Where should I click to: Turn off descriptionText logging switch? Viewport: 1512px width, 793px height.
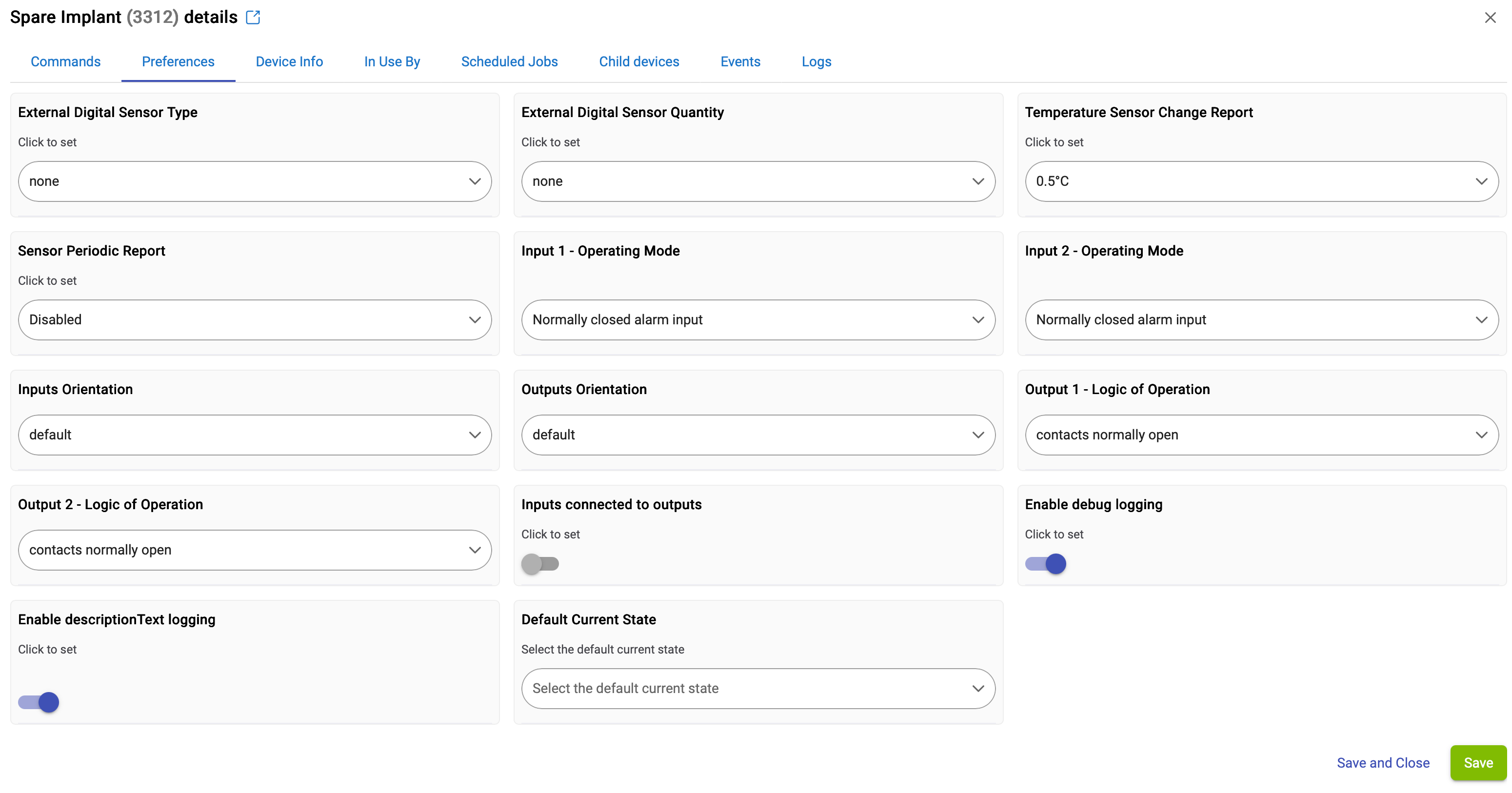coord(39,703)
